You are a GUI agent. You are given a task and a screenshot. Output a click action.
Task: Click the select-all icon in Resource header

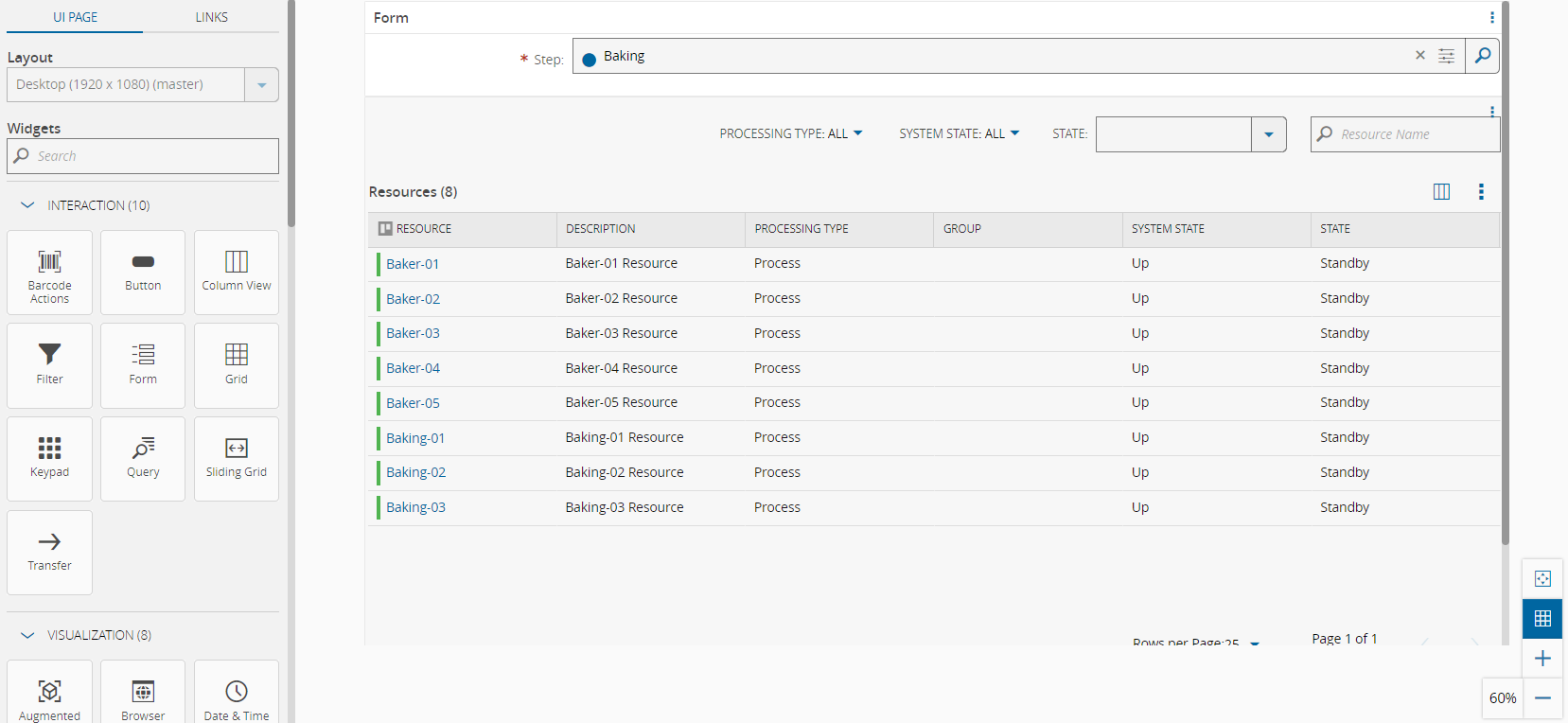385,229
